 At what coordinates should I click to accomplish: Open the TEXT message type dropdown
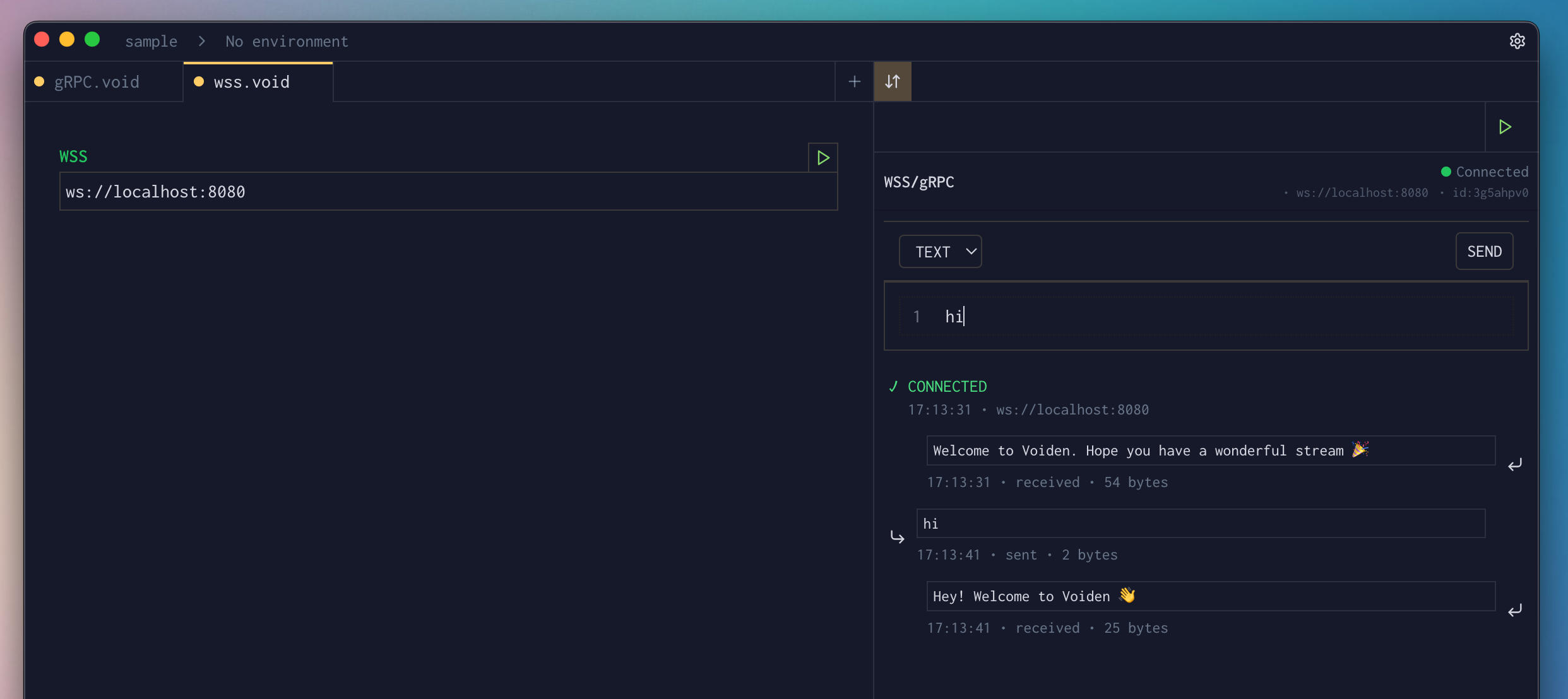pos(940,251)
